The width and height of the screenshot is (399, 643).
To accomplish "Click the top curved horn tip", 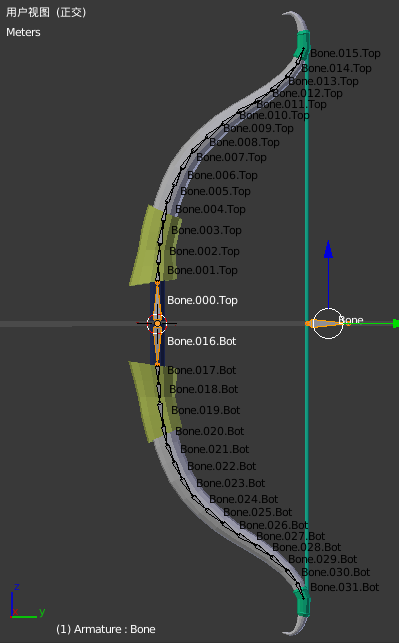I will pyautogui.click(x=295, y=20).
